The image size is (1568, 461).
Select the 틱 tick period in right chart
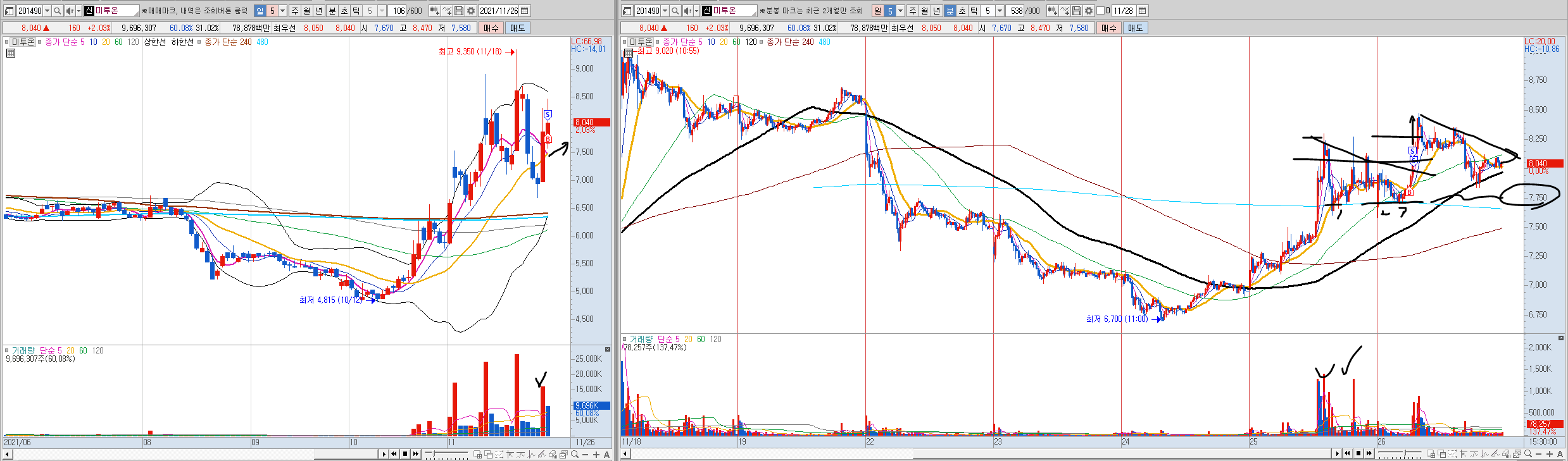tap(974, 11)
